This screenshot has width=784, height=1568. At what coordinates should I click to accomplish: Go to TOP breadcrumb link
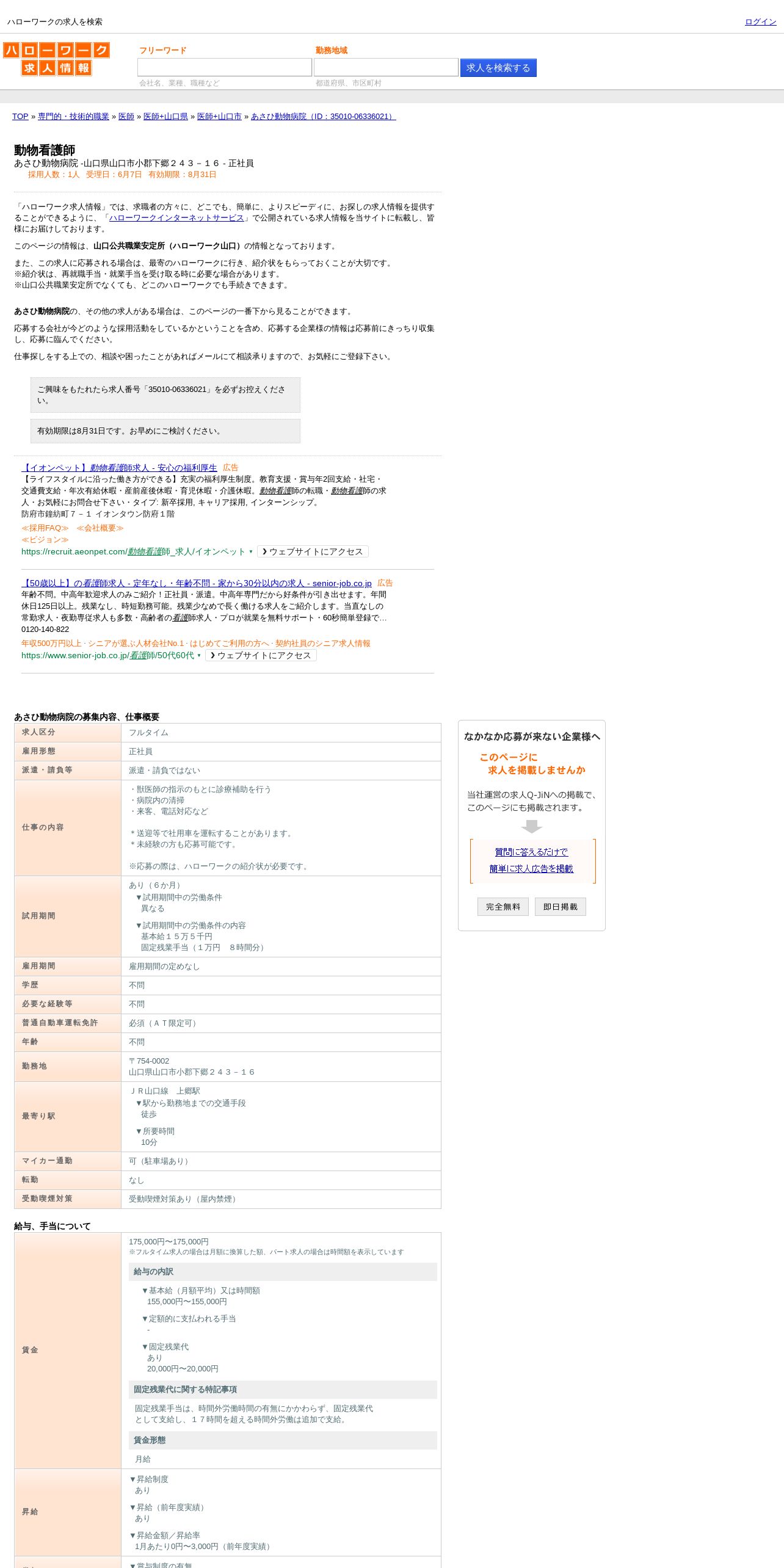click(20, 117)
